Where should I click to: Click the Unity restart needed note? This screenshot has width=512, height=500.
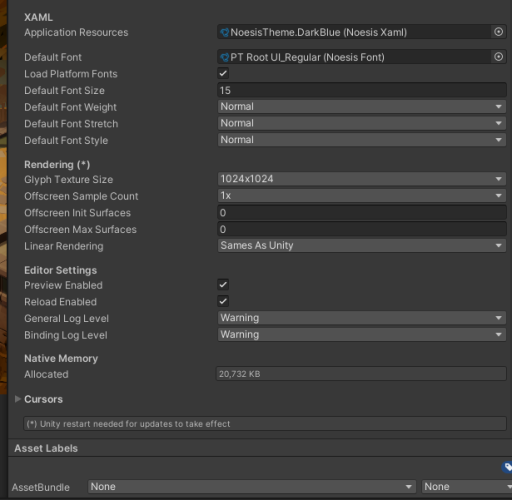tap(265, 424)
